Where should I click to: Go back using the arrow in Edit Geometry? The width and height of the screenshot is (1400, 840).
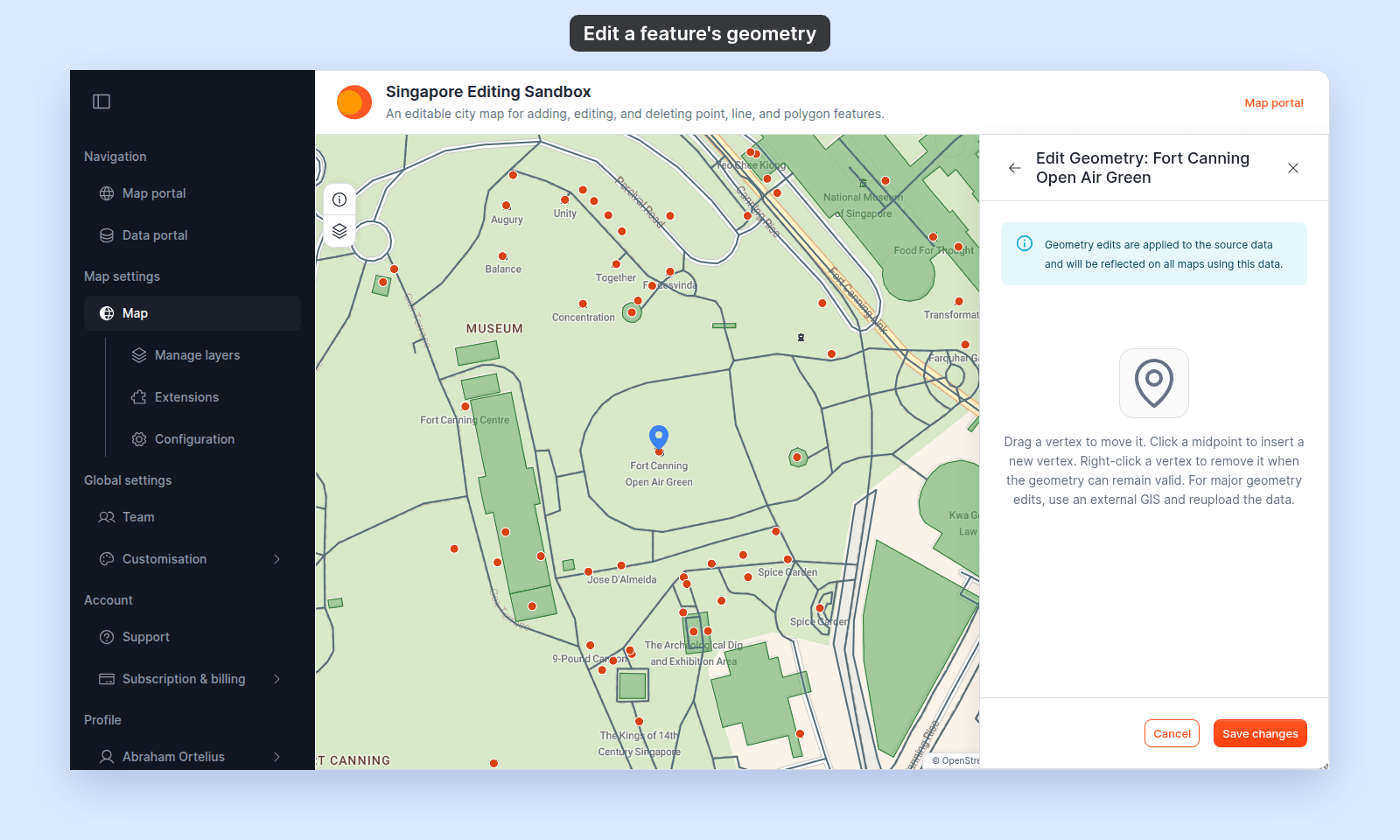click(1015, 168)
